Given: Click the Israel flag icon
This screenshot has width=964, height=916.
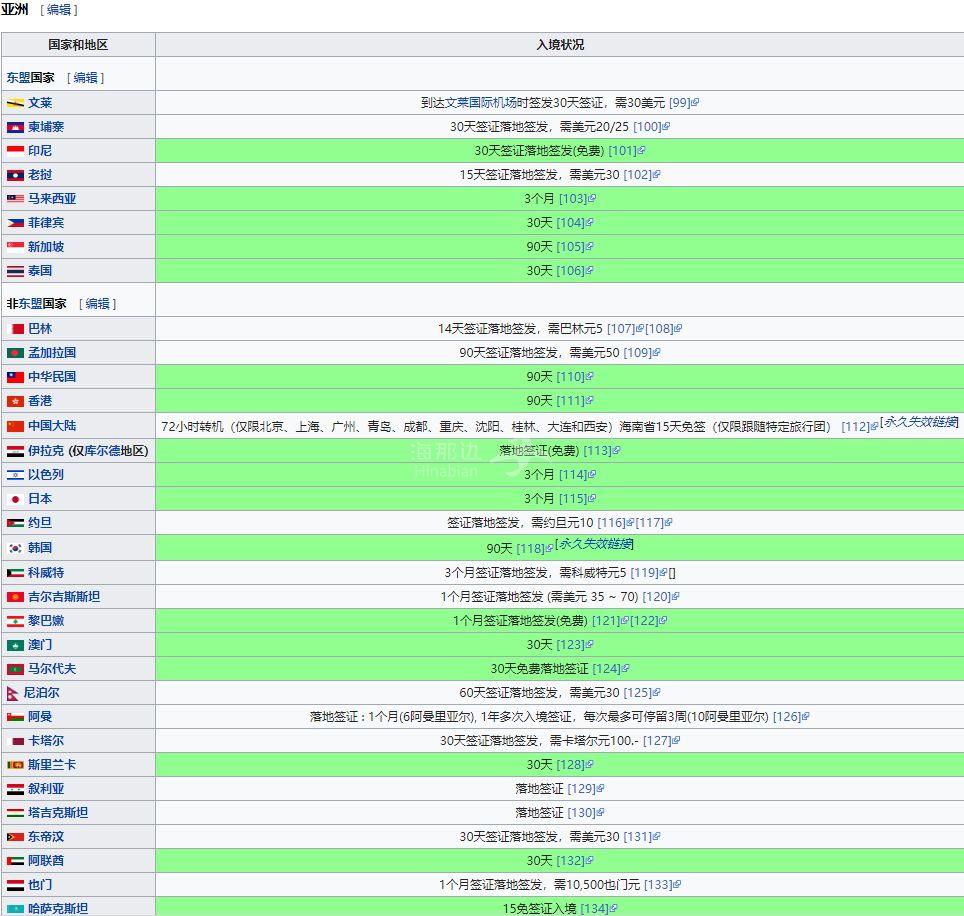Looking at the screenshot, I should tap(15, 475).
